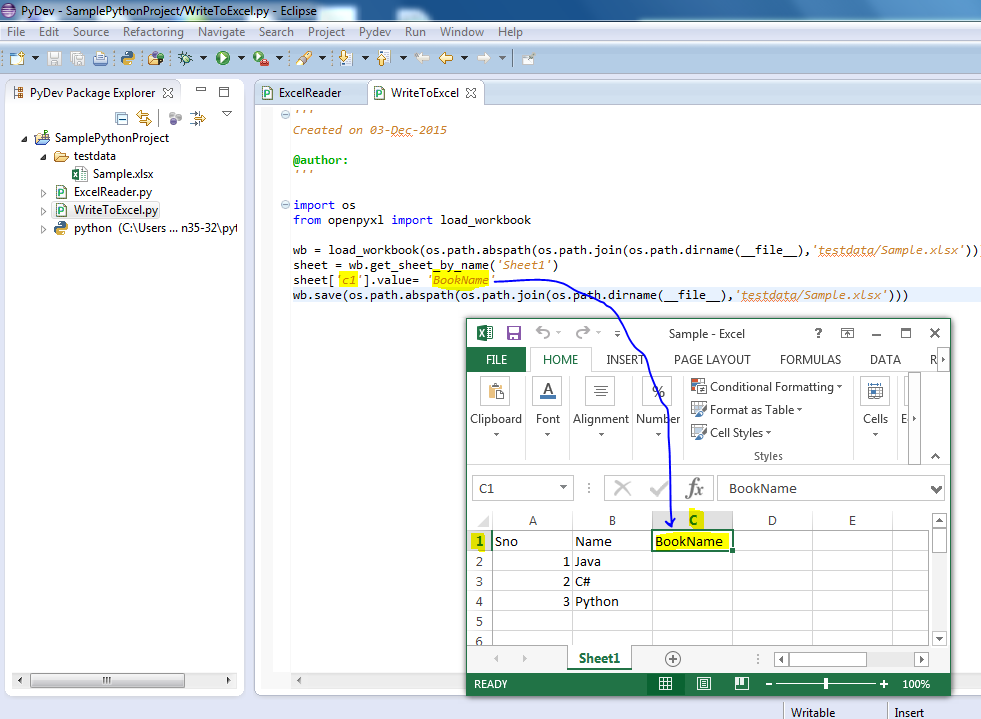Select cell C1 containing BookName

692,540
